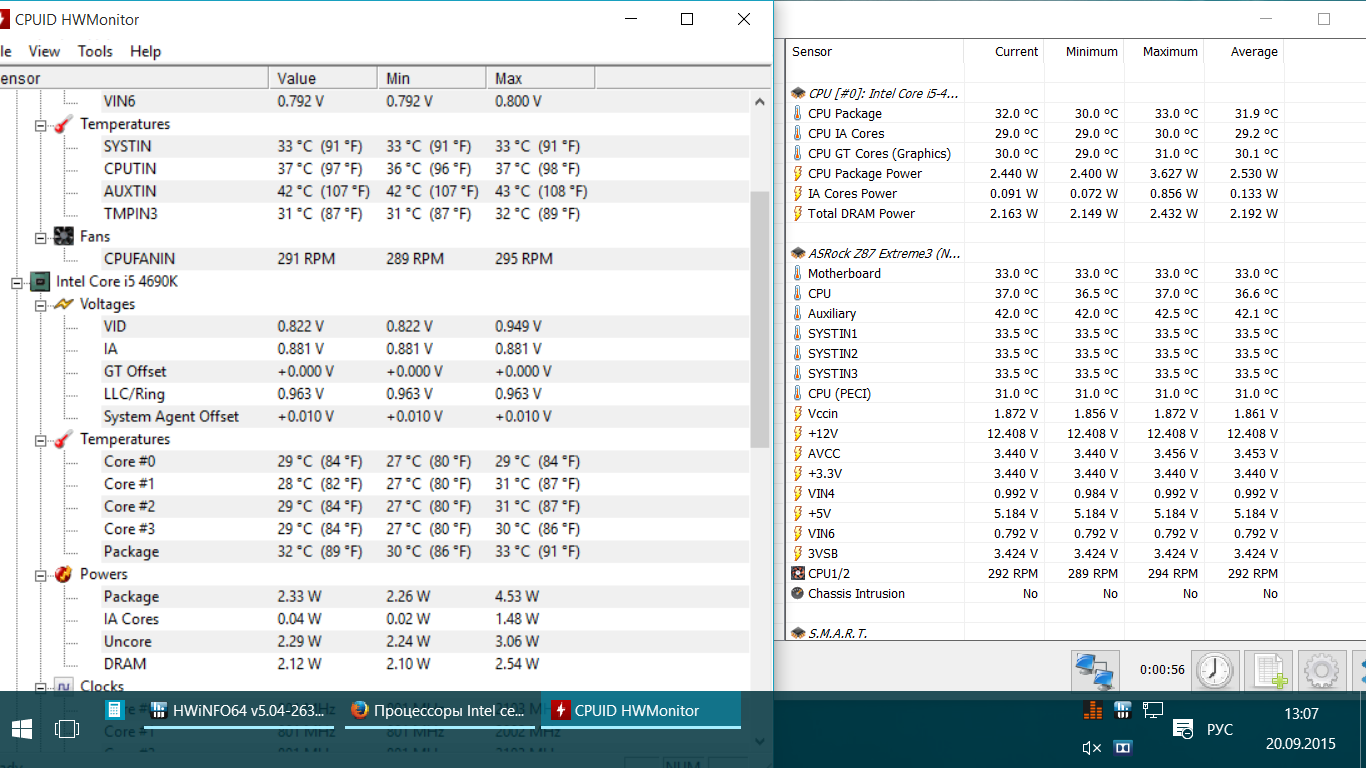
Task: Click the flame icon beside Powers
Action: point(64,574)
